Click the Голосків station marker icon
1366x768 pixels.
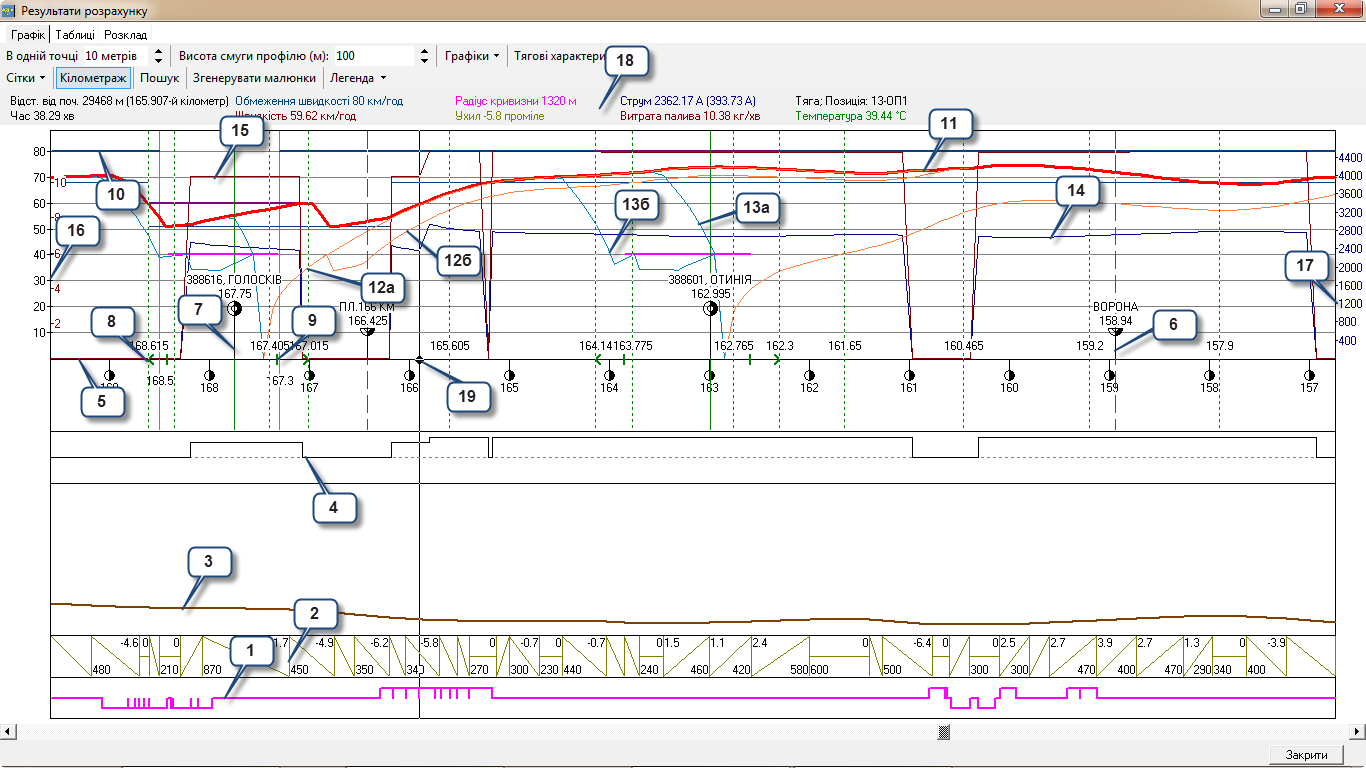pyautogui.click(x=234, y=309)
